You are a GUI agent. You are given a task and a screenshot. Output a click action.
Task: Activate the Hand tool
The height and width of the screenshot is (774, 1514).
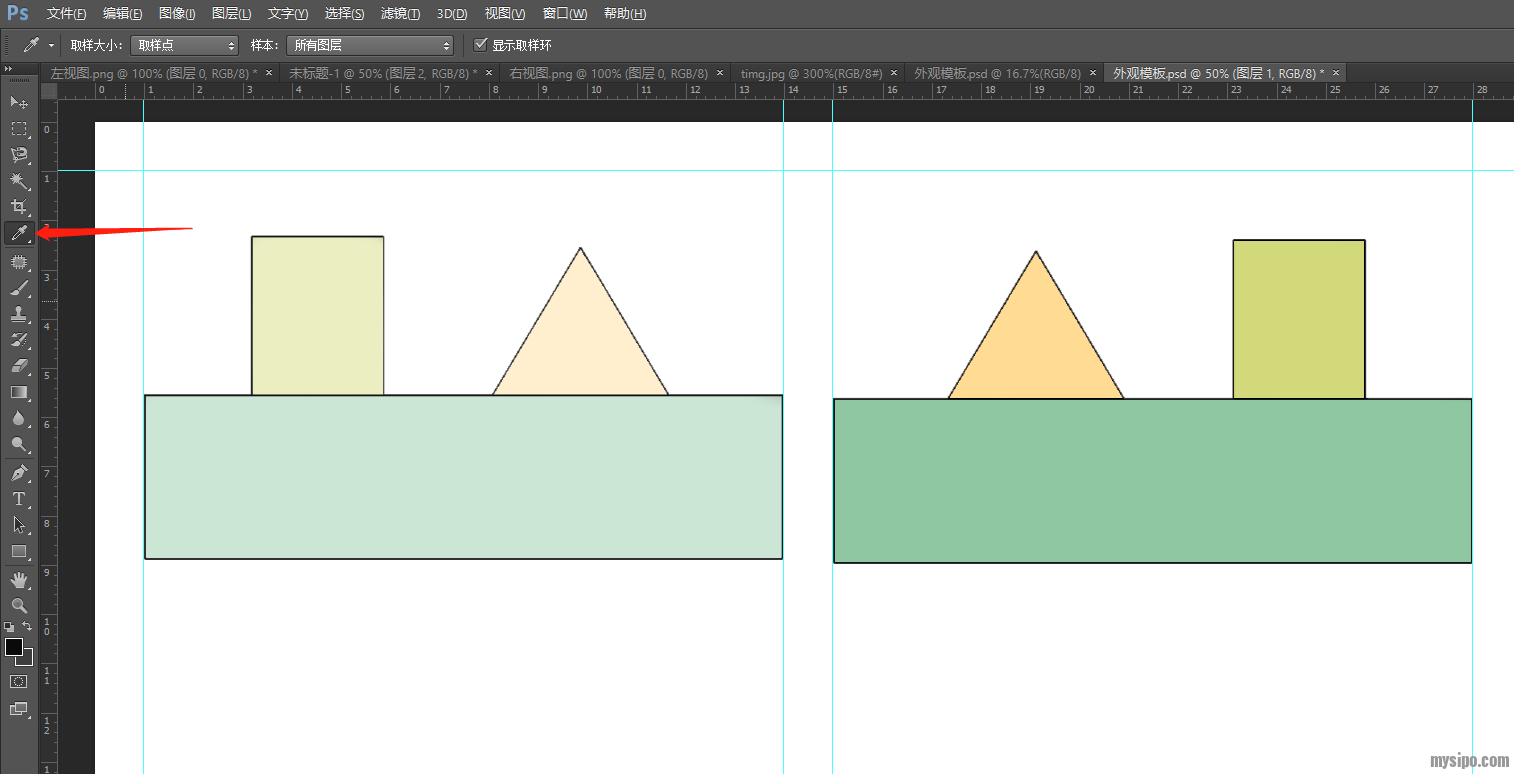[18, 580]
